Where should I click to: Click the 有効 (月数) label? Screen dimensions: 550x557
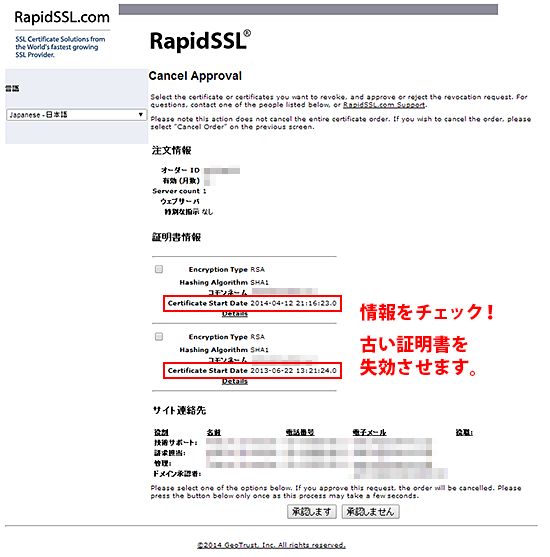pyautogui.click(x=181, y=181)
